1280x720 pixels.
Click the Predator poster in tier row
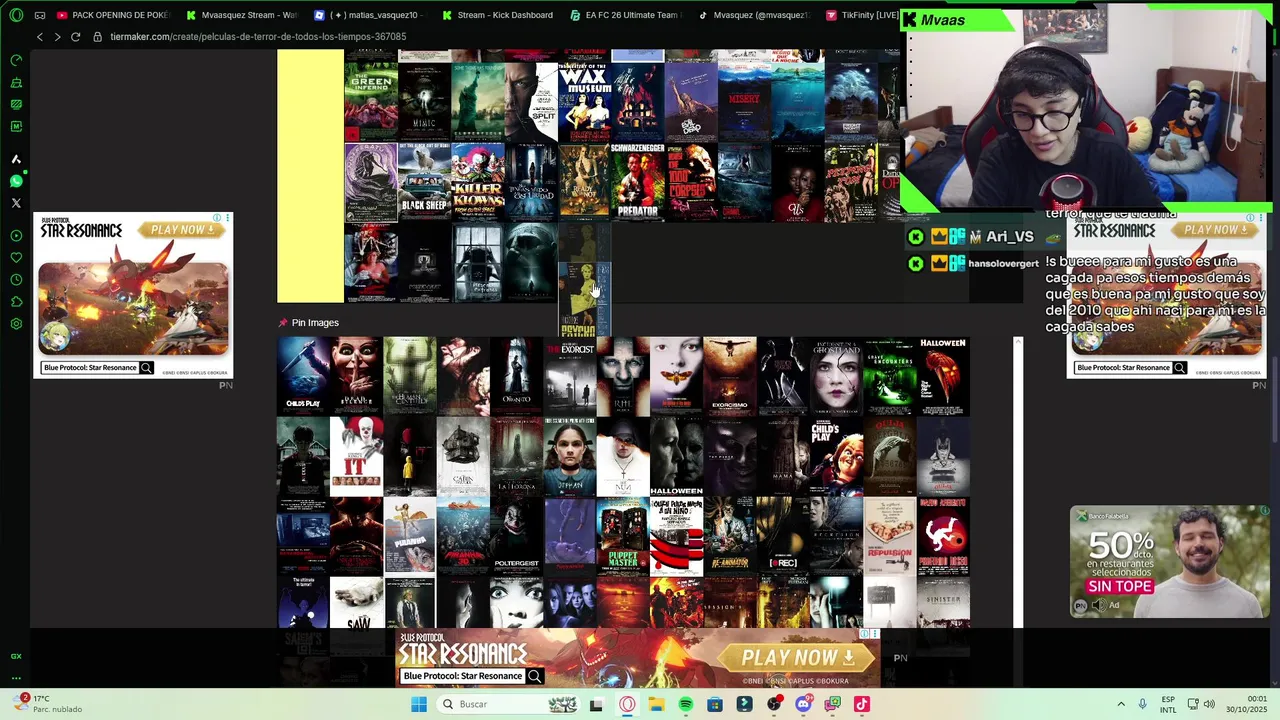click(638, 182)
